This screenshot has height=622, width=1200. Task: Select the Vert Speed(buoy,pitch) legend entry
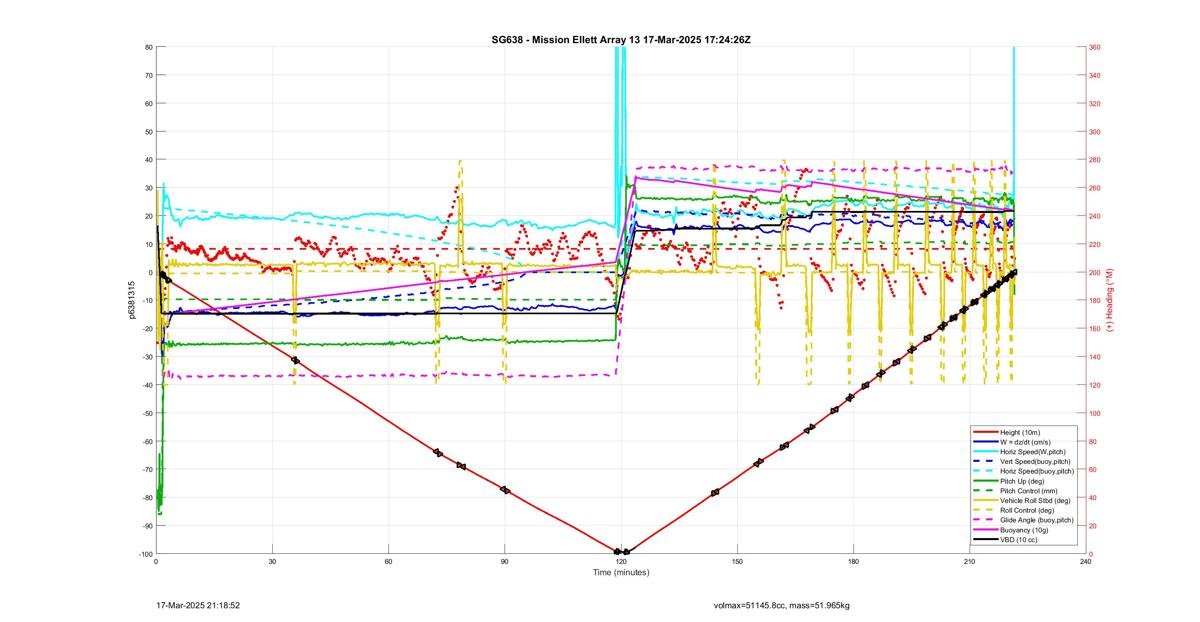pyautogui.click(x=1024, y=461)
